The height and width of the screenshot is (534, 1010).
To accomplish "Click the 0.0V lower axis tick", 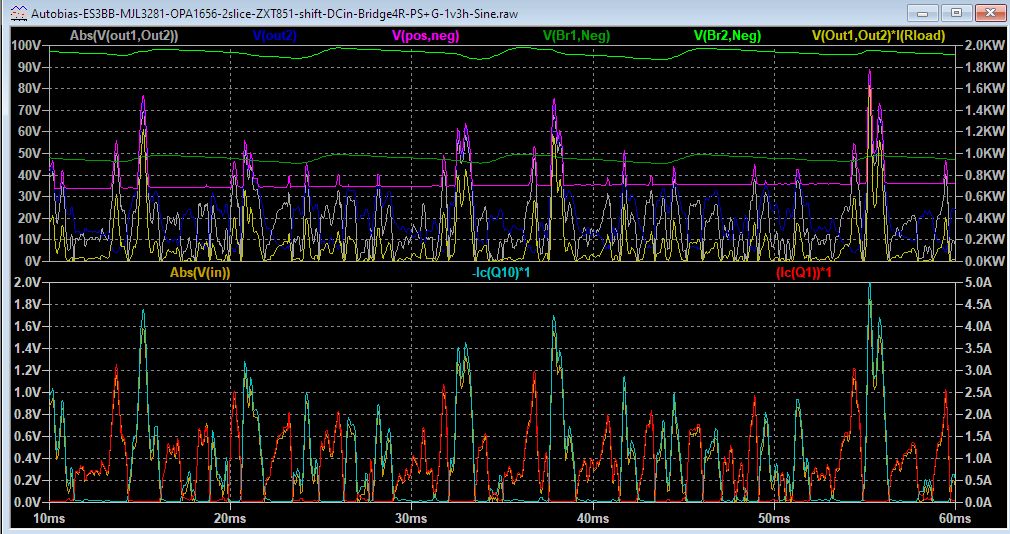I will (x=27, y=502).
